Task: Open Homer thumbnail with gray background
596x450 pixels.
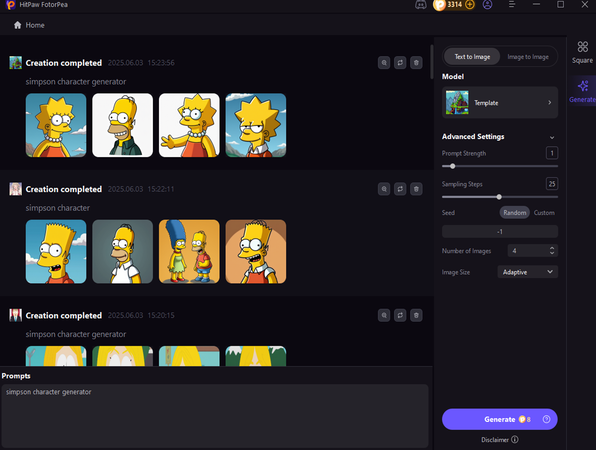Action: coord(122,251)
